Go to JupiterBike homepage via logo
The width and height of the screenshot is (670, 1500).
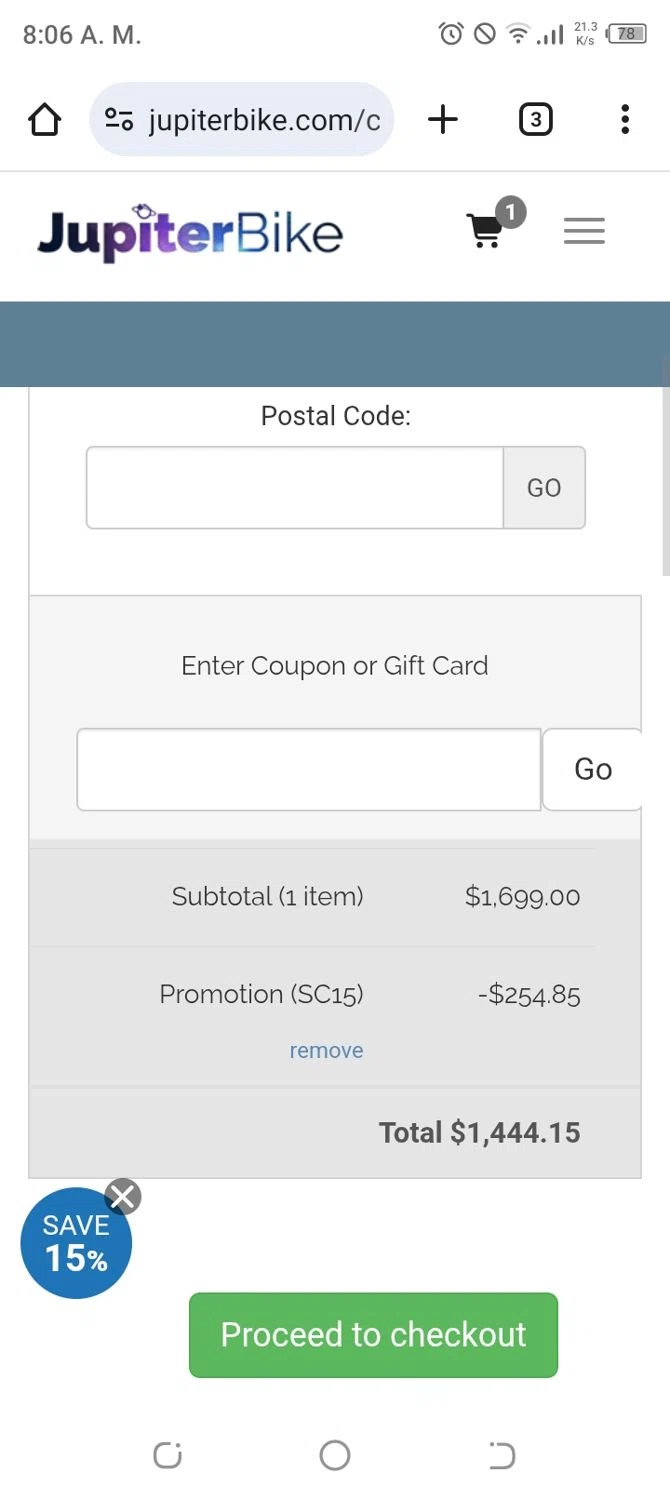pos(190,233)
